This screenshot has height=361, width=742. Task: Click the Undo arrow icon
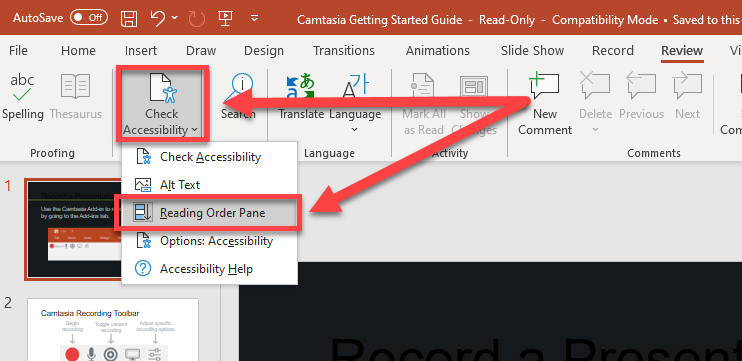[157, 18]
